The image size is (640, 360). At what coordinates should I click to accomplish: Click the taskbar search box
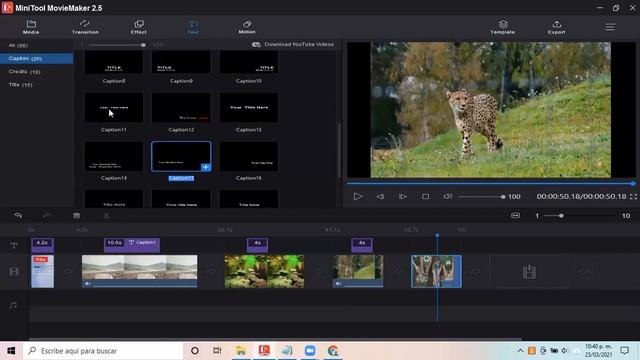[x=103, y=351]
